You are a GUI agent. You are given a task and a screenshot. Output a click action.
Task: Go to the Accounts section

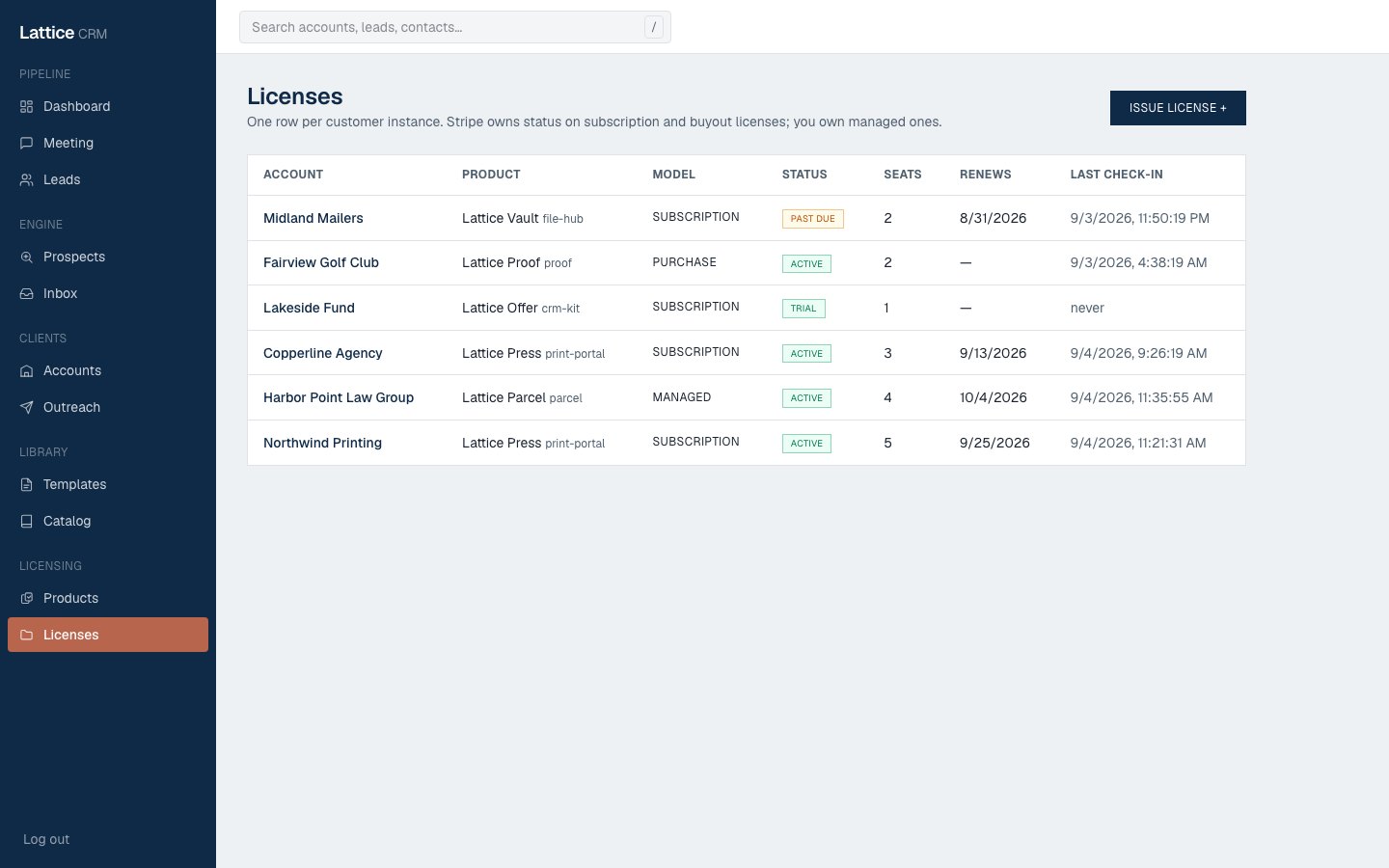tap(108, 370)
